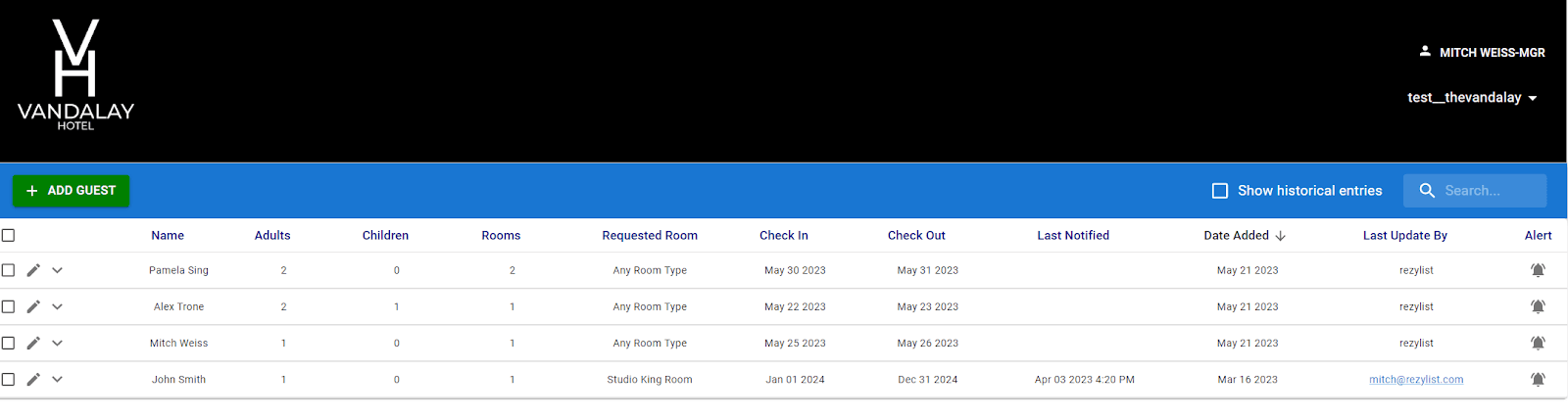Tick the select-all checkbox in header
This screenshot has width=1568, height=418.
point(8,235)
